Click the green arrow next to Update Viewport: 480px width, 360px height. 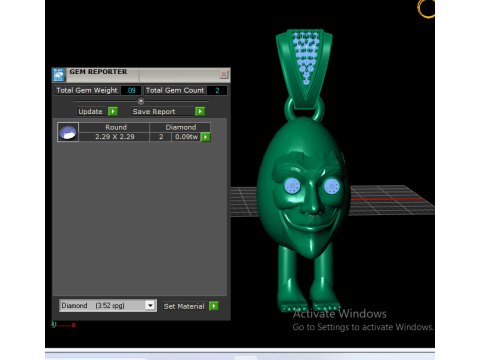(113, 111)
